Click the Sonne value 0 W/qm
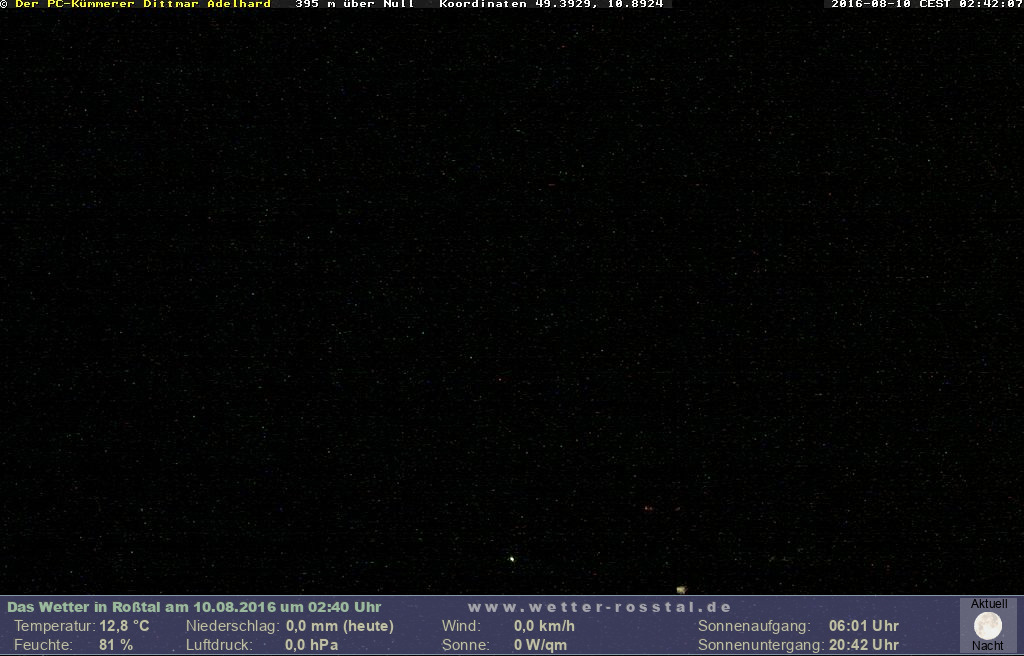The width and height of the screenshot is (1024, 656). tap(540, 645)
